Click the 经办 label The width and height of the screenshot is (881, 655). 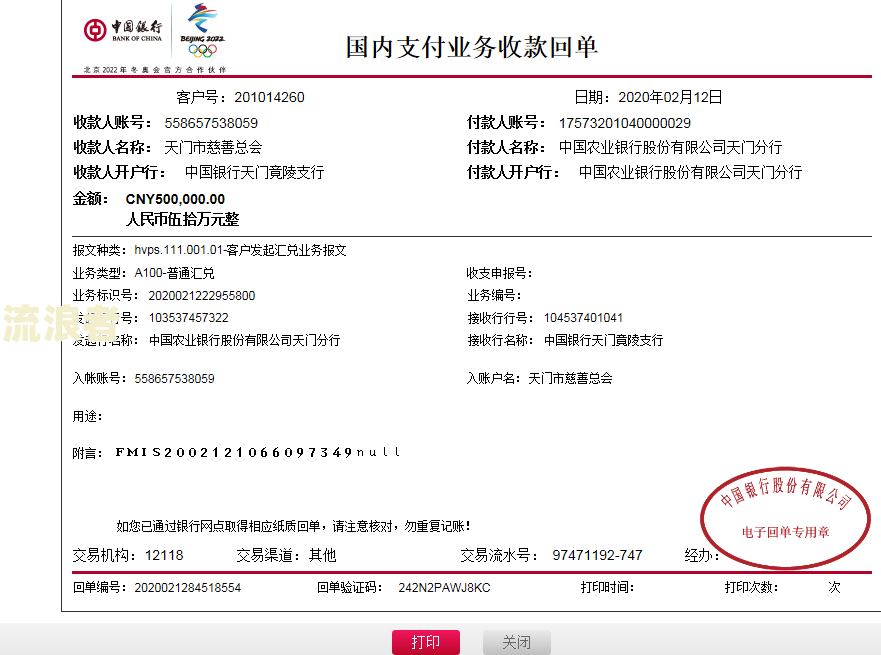click(701, 556)
